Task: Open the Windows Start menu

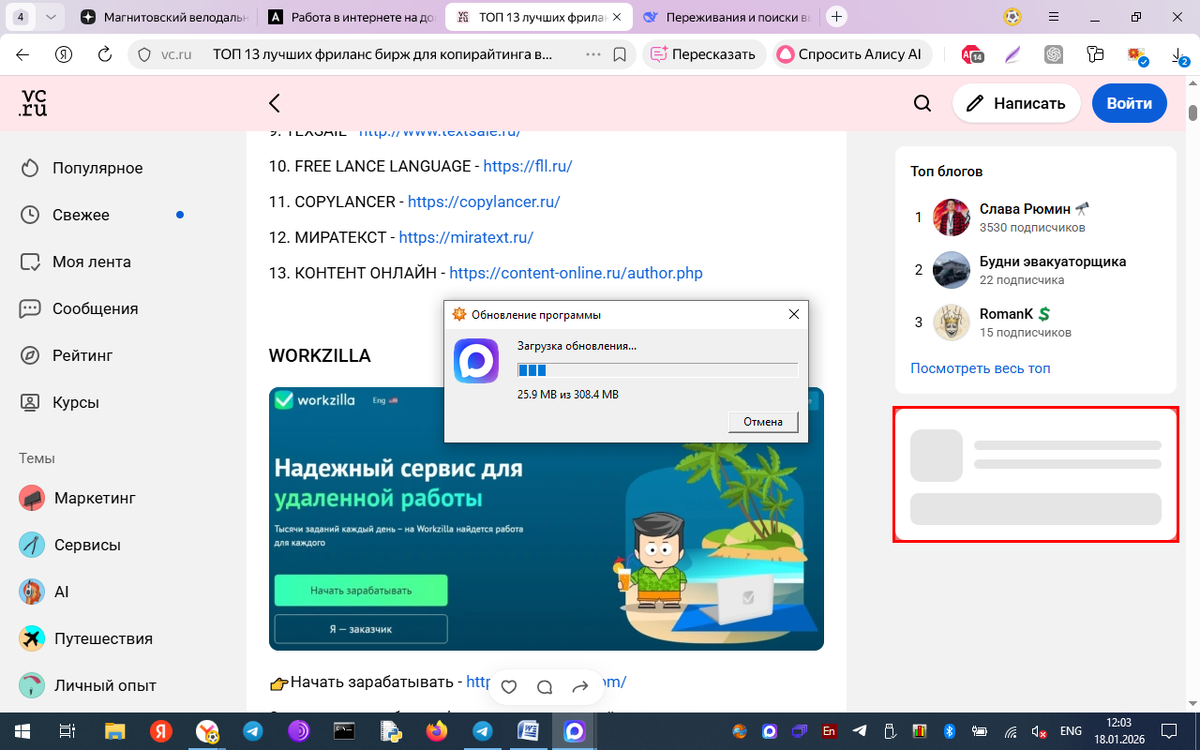Action: [20, 731]
